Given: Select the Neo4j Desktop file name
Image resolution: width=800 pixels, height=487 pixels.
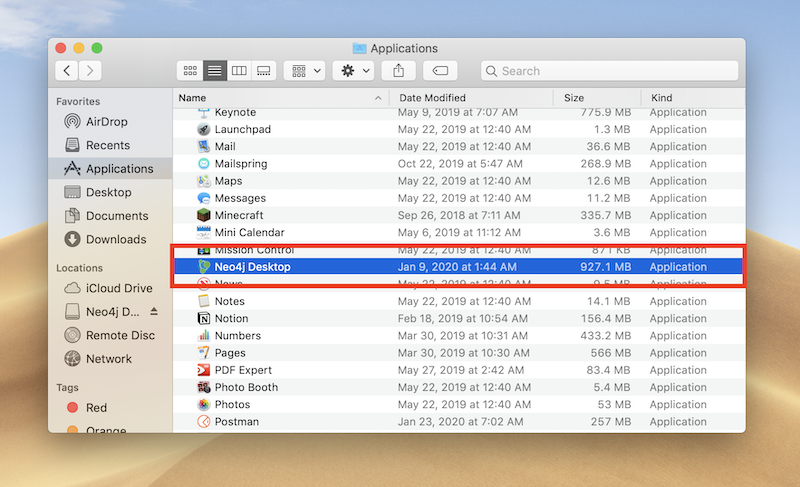Looking at the screenshot, I should tap(253, 267).
